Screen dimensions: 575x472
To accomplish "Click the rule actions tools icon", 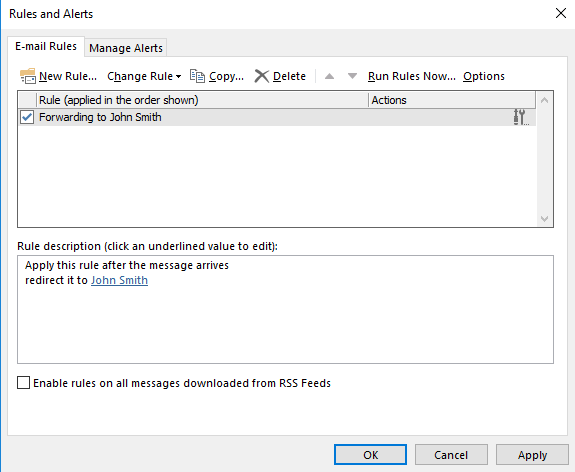I will click(521, 117).
